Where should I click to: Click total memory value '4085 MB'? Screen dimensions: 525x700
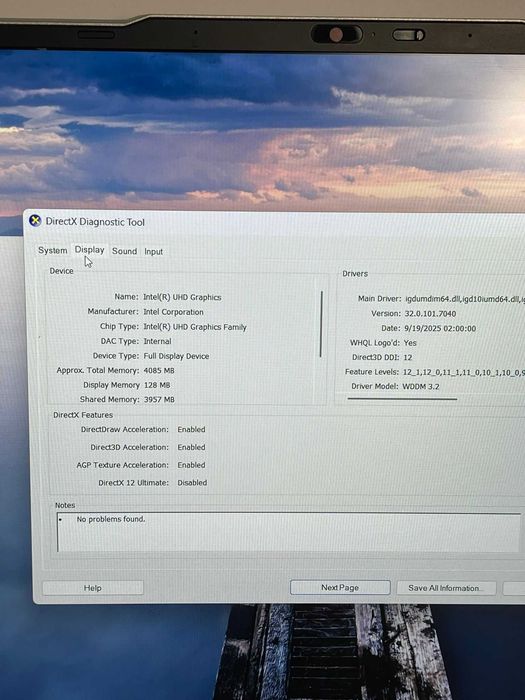(x=159, y=371)
